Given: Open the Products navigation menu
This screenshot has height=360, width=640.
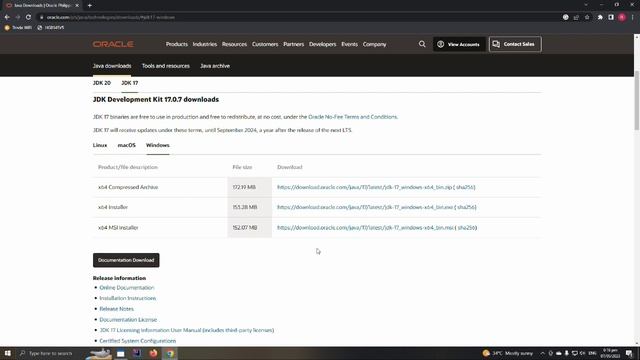Looking at the screenshot, I should coord(177,44).
